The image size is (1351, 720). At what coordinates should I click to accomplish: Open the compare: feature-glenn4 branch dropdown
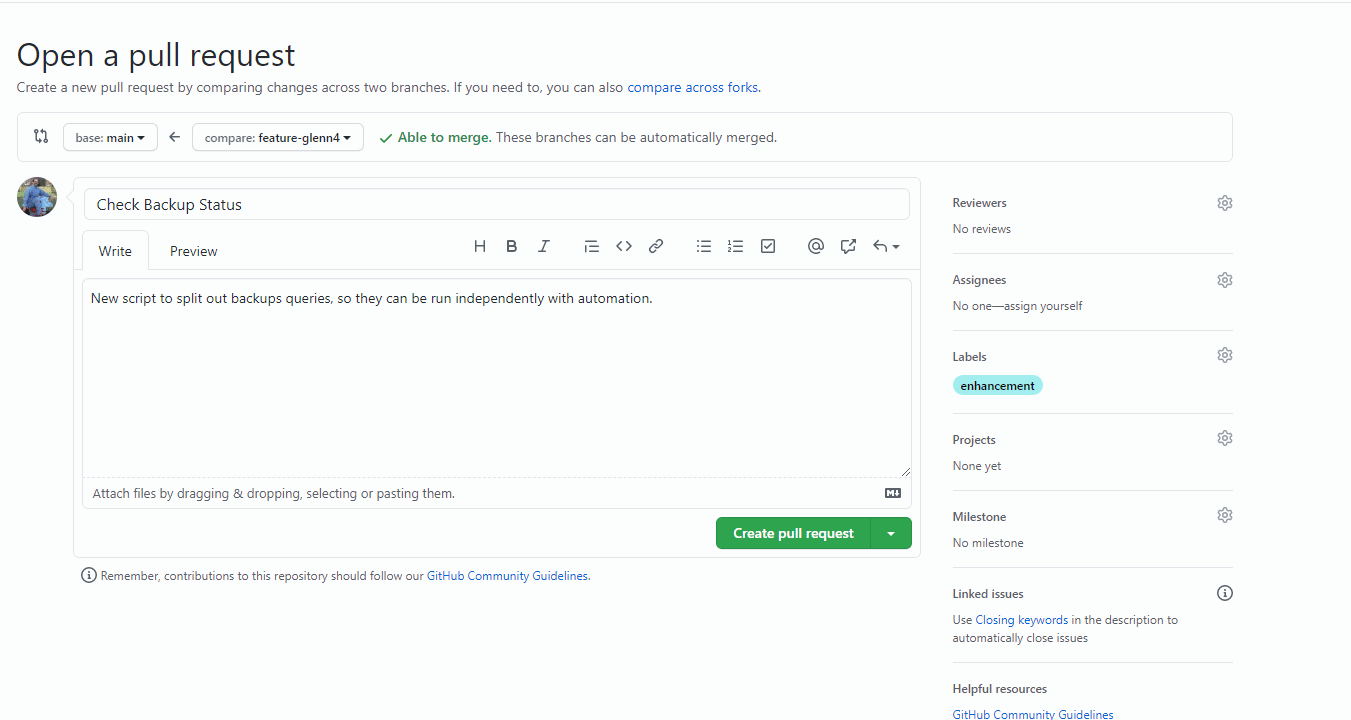277,138
